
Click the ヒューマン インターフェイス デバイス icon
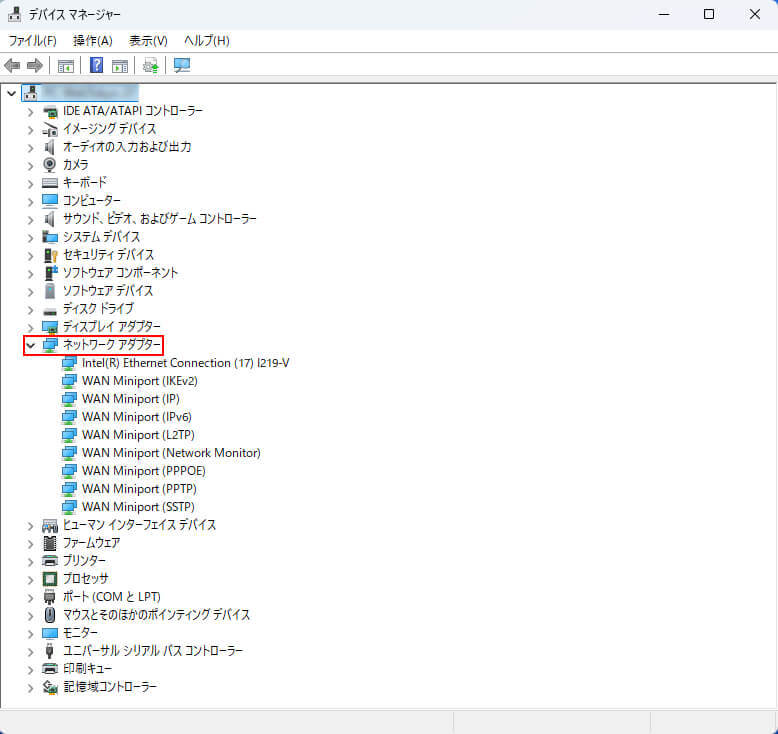(50, 525)
